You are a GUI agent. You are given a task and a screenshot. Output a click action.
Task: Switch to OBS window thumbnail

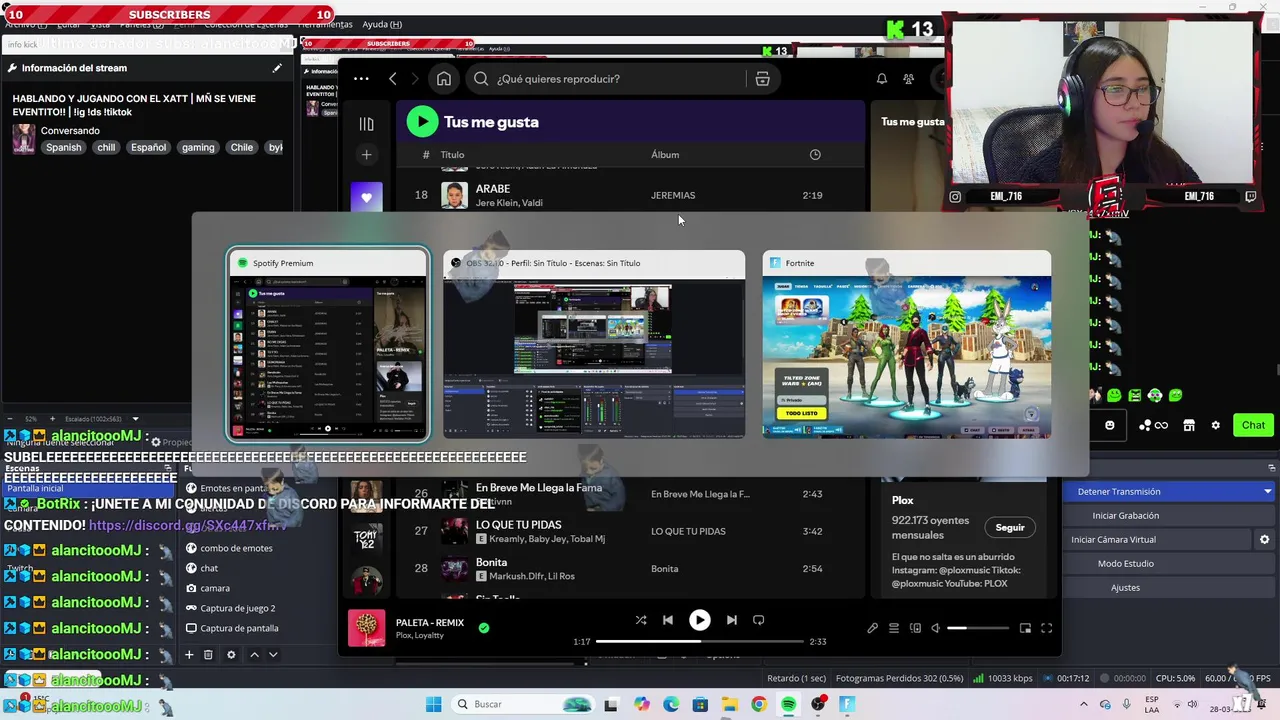coord(594,344)
